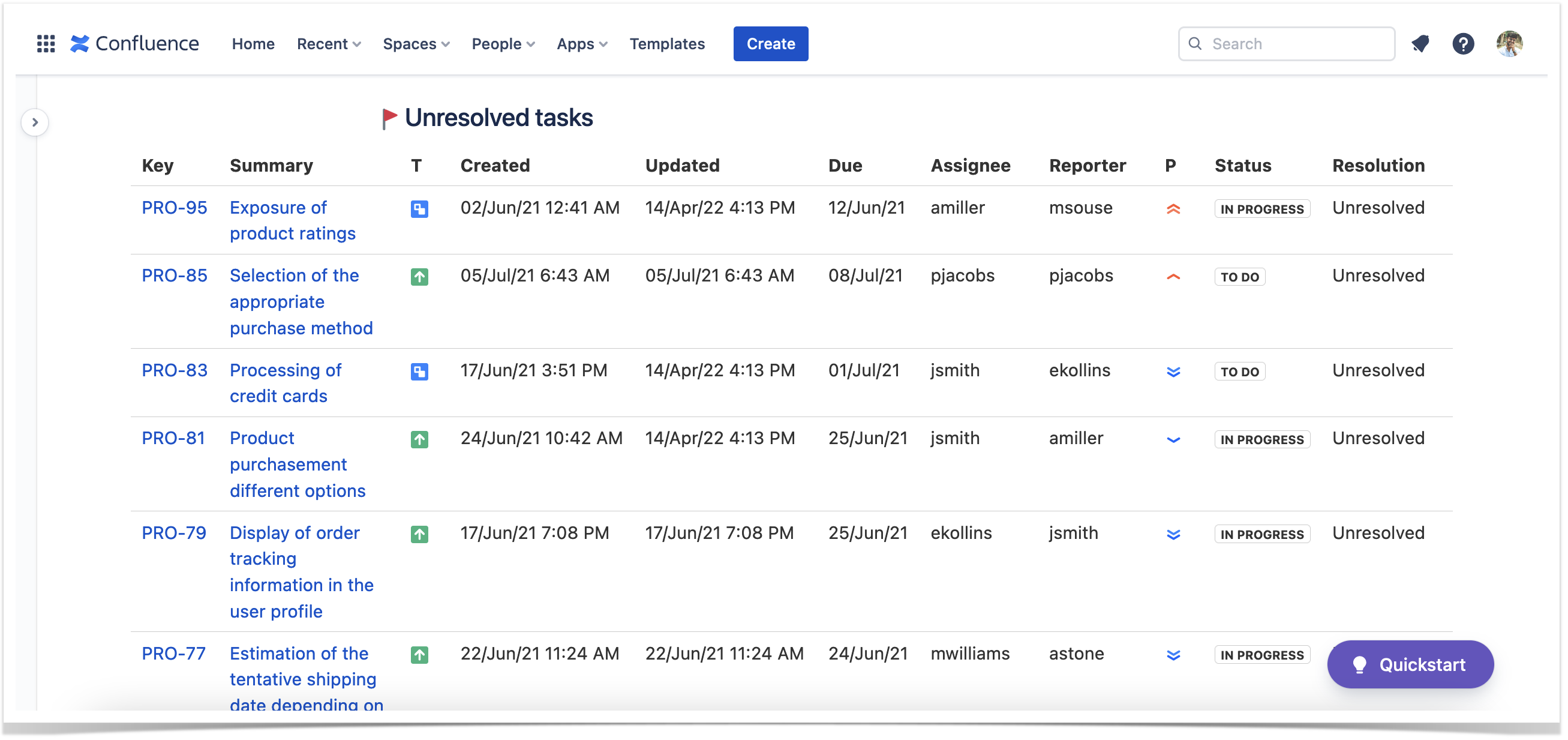1568x740 pixels.
Task: Click the lowest priority icon for PRO-83
Action: [x=1173, y=372]
